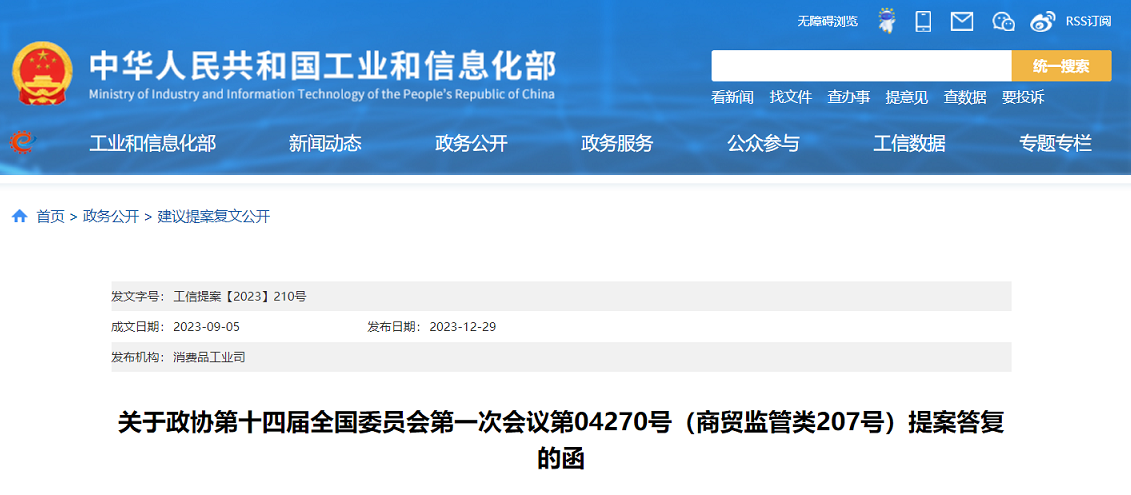Open the Weibo icon
Viewport: 1131px width, 495px height.
[x=1043, y=21]
